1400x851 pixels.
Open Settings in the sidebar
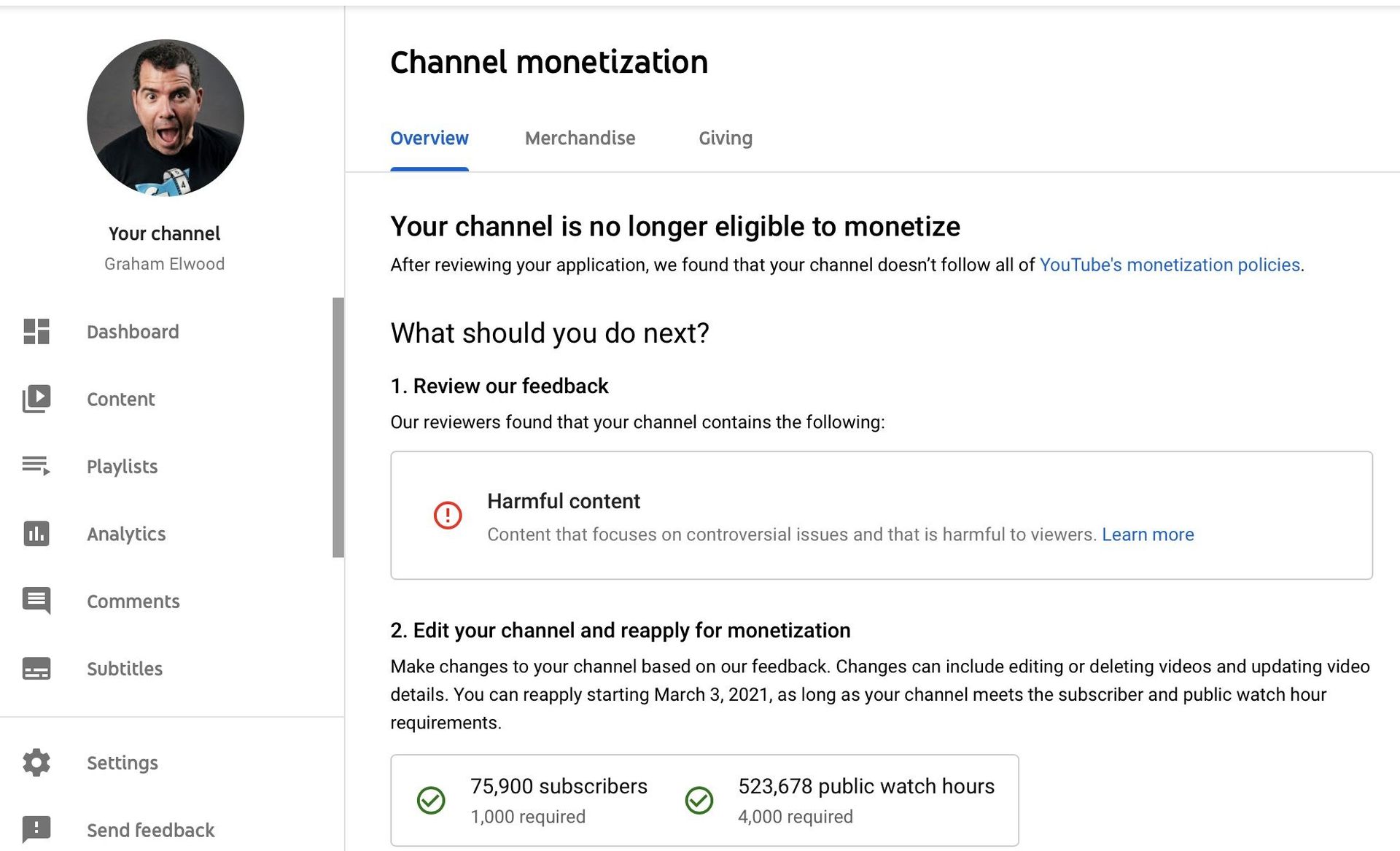click(x=122, y=763)
